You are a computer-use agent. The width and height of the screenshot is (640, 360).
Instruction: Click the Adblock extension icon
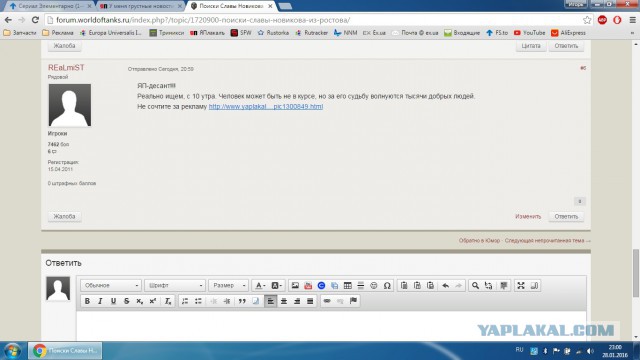(602, 20)
